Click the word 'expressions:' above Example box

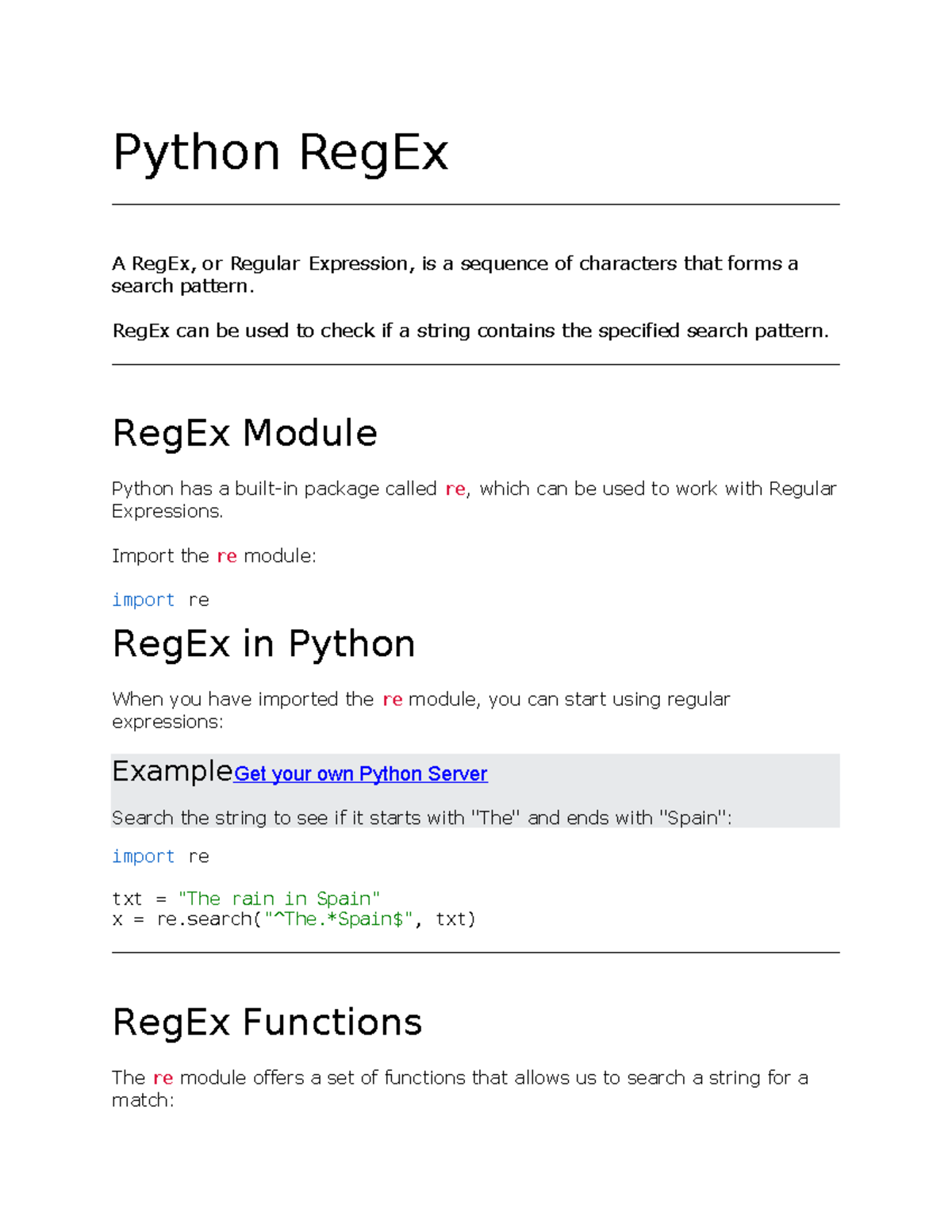167,723
